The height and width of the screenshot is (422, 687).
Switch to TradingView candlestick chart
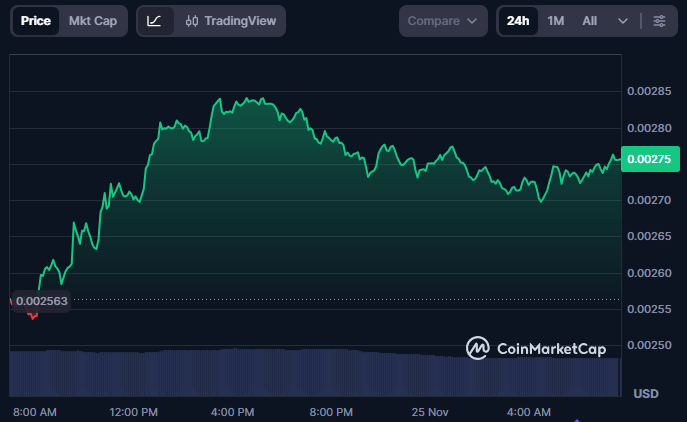(x=231, y=21)
